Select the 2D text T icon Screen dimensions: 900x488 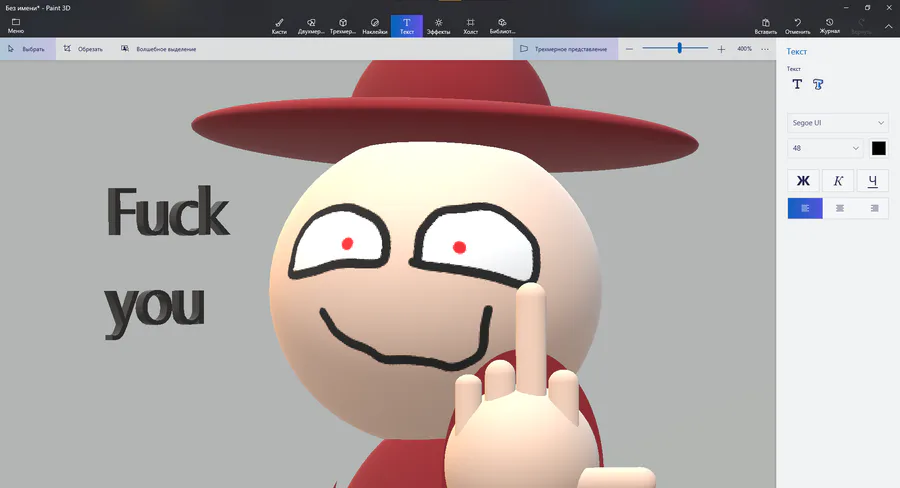click(x=797, y=84)
